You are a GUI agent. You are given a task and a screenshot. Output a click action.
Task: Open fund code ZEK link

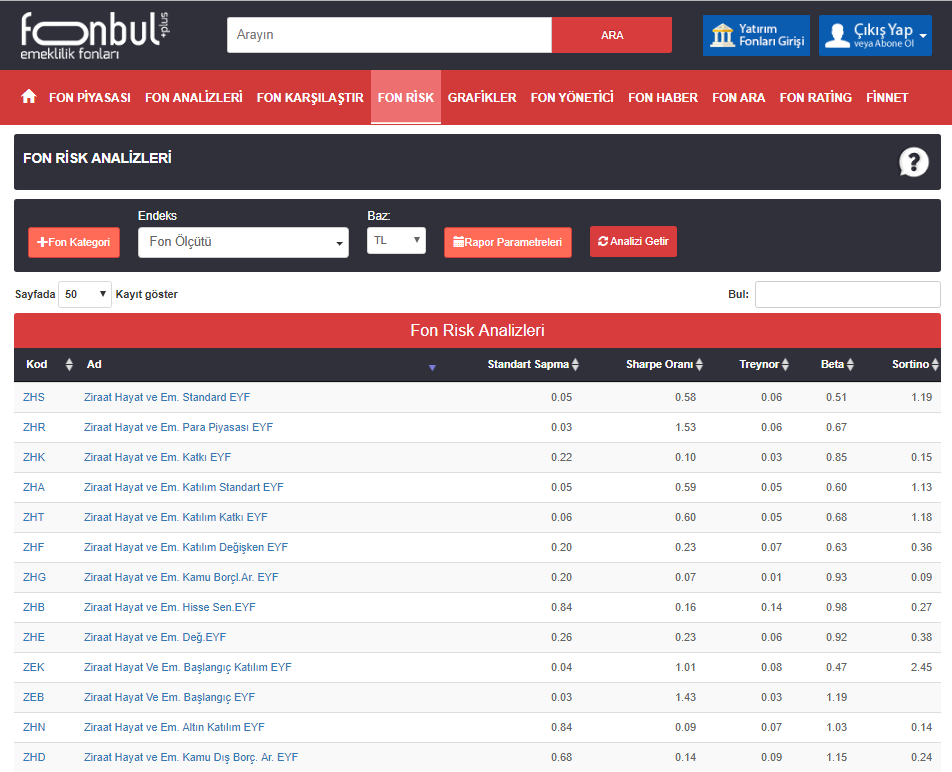coord(33,667)
